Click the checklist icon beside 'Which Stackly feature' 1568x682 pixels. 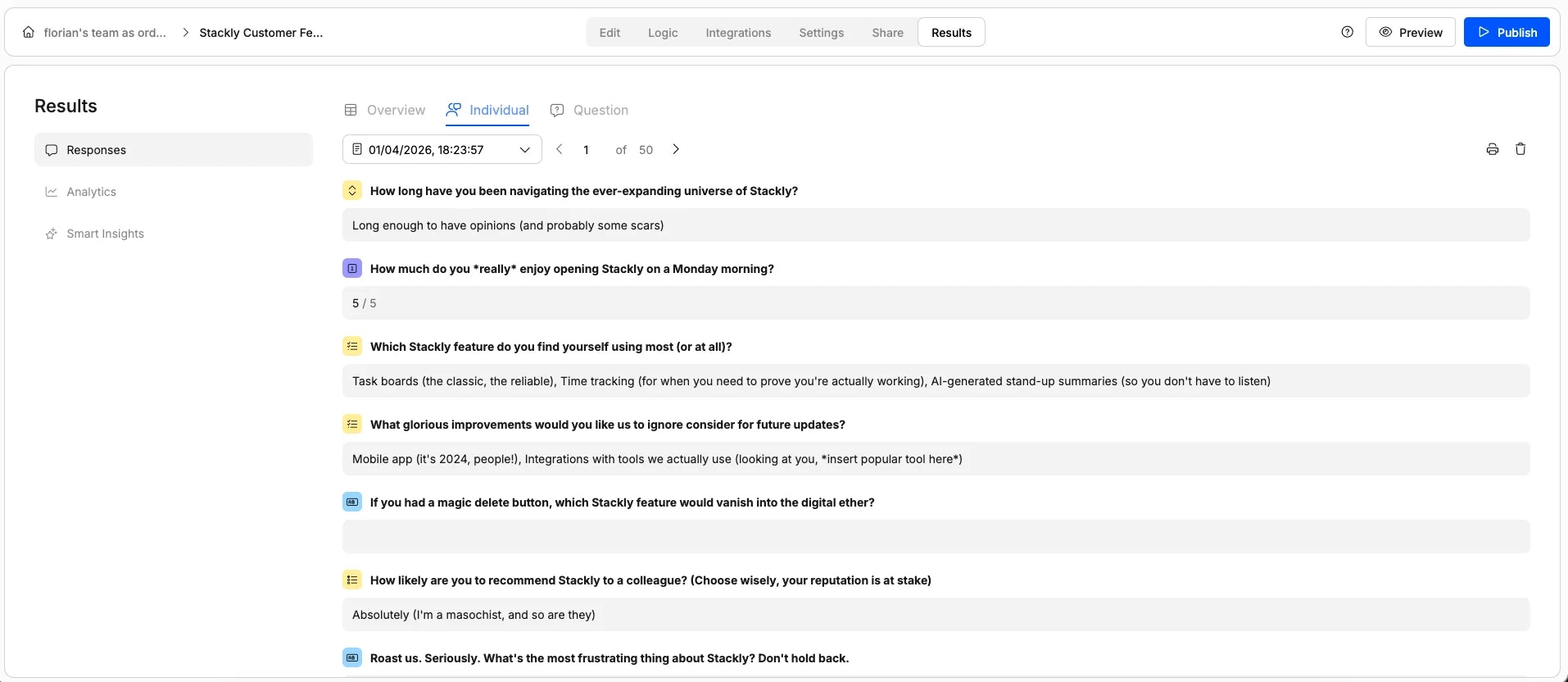(x=352, y=346)
